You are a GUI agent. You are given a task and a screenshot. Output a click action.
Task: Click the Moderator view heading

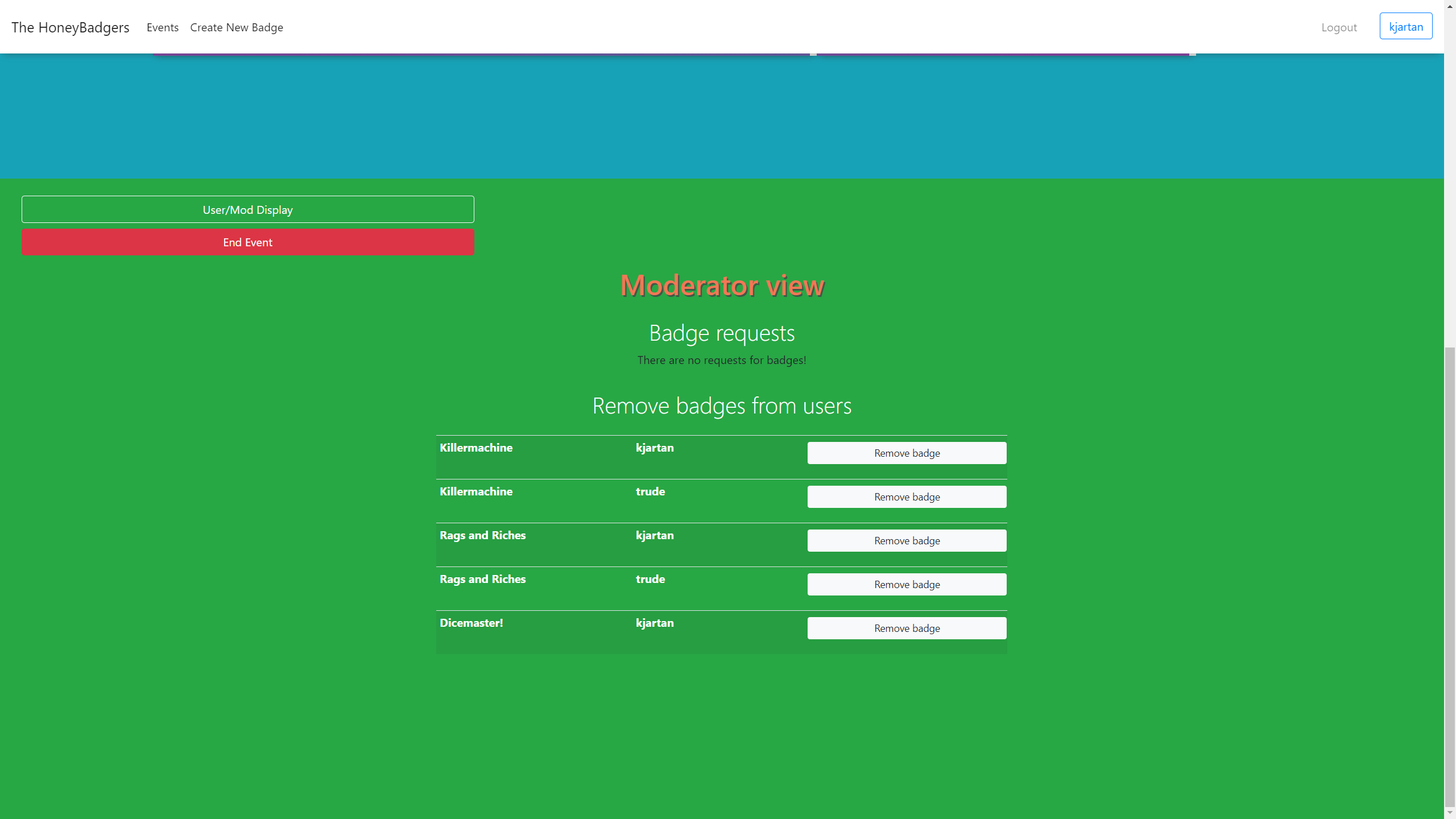(x=722, y=285)
